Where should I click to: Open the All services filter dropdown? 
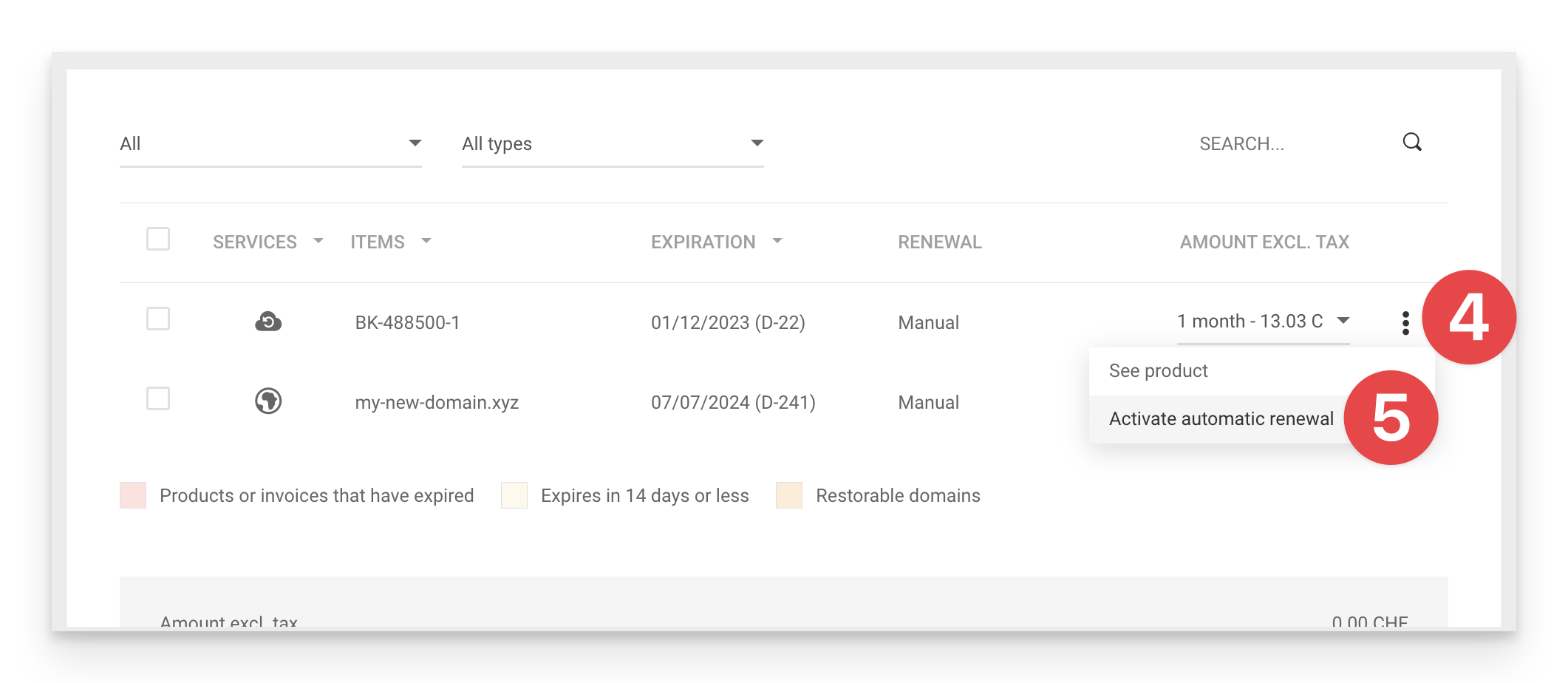[270, 143]
